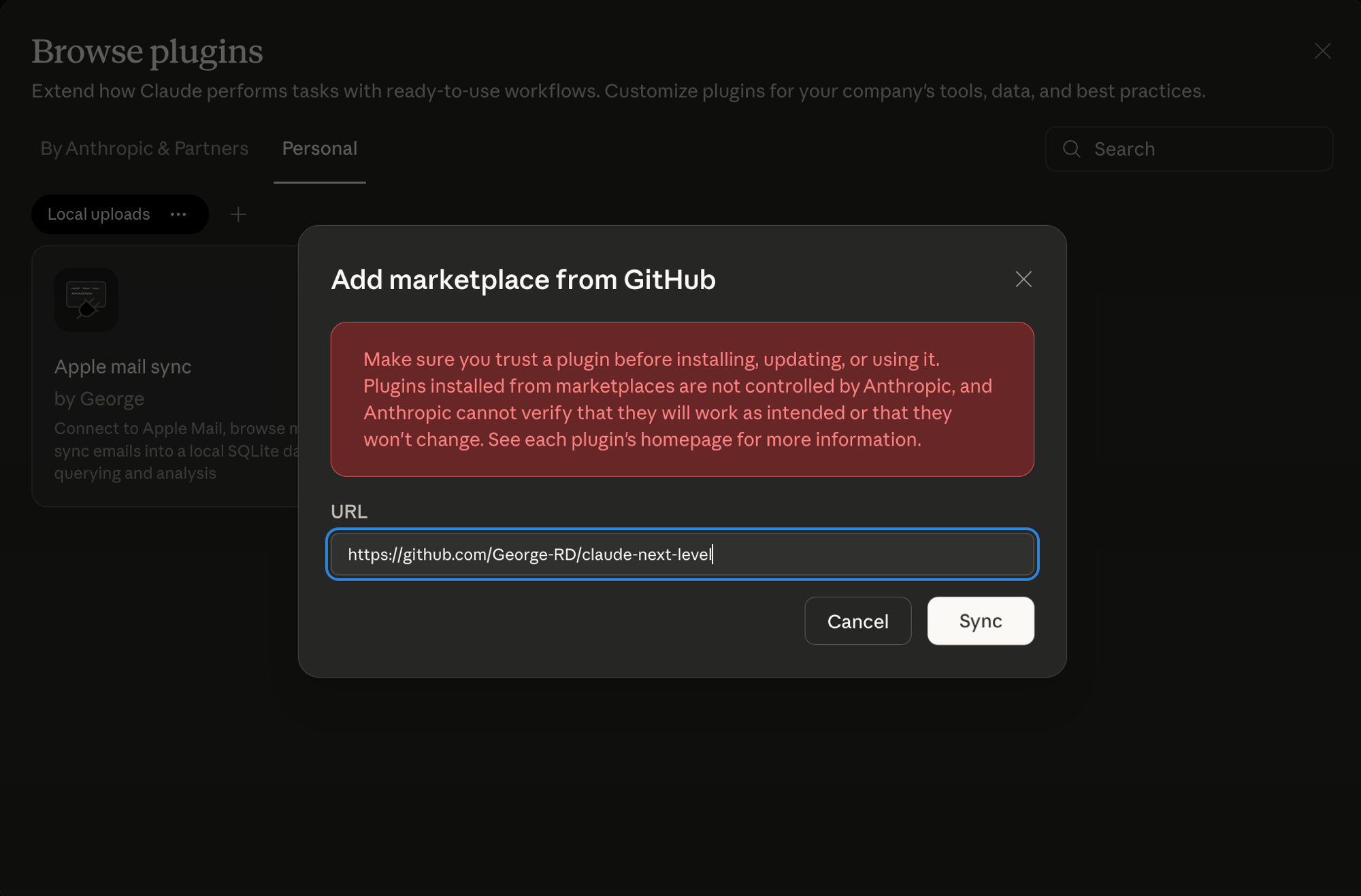Click the Browse plugins heading
This screenshot has height=896, width=1361.
point(147,52)
